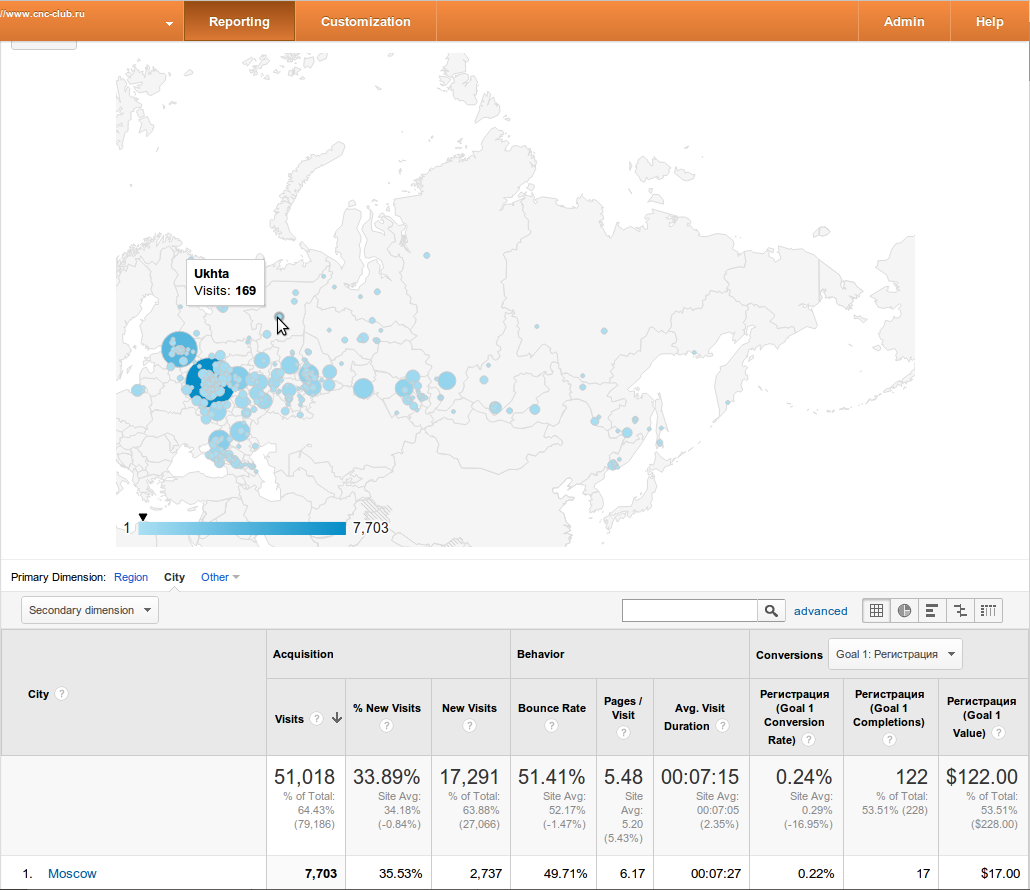Screen dimensions: 1030x890
Task: Click the legend maximum label 7,703
Action: pos(370,528)
